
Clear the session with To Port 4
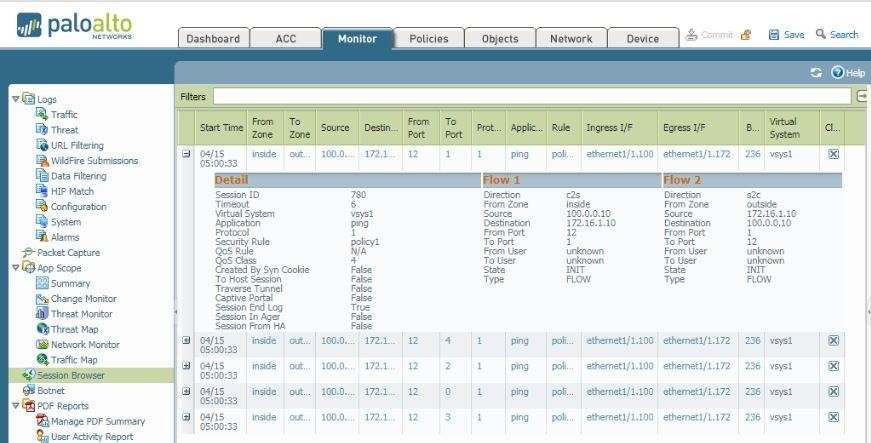pyautogui.click(x=834, y=341)
